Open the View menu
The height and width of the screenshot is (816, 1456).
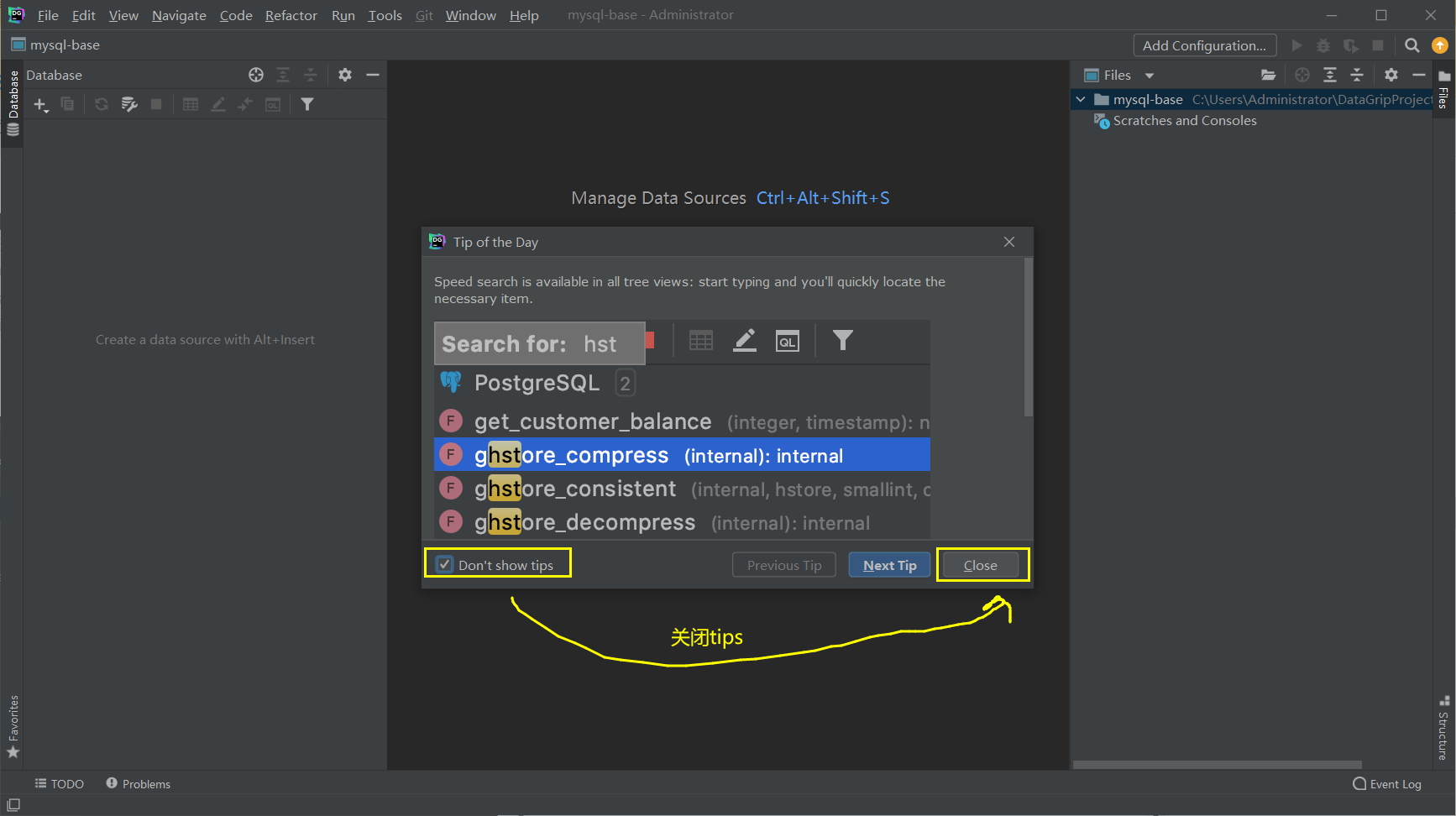point(123,15)
